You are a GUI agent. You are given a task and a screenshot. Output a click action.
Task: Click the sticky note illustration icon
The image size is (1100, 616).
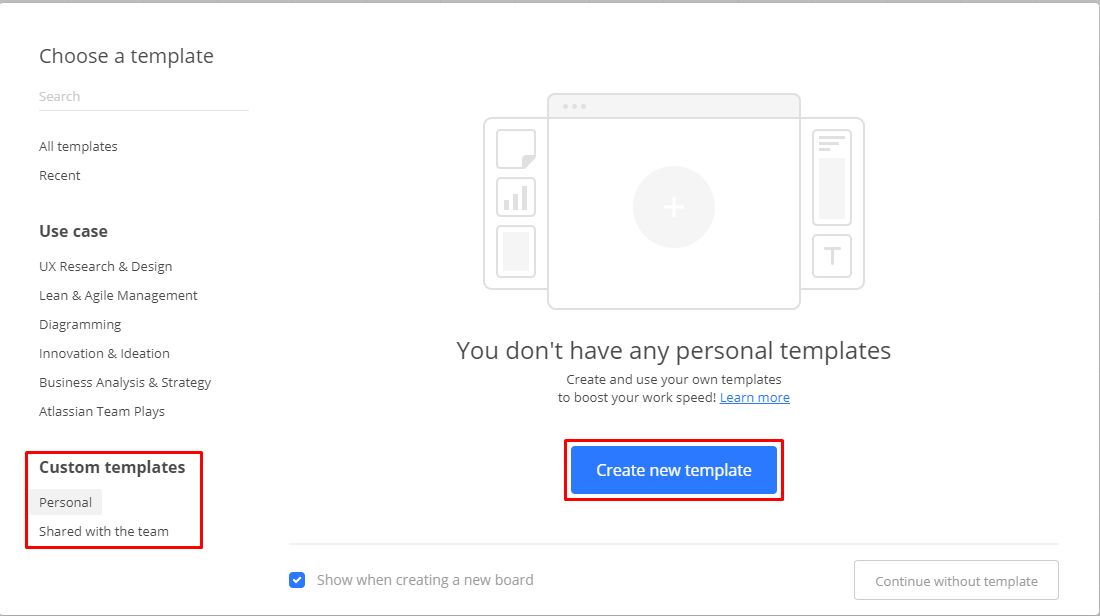click(516, 149)
